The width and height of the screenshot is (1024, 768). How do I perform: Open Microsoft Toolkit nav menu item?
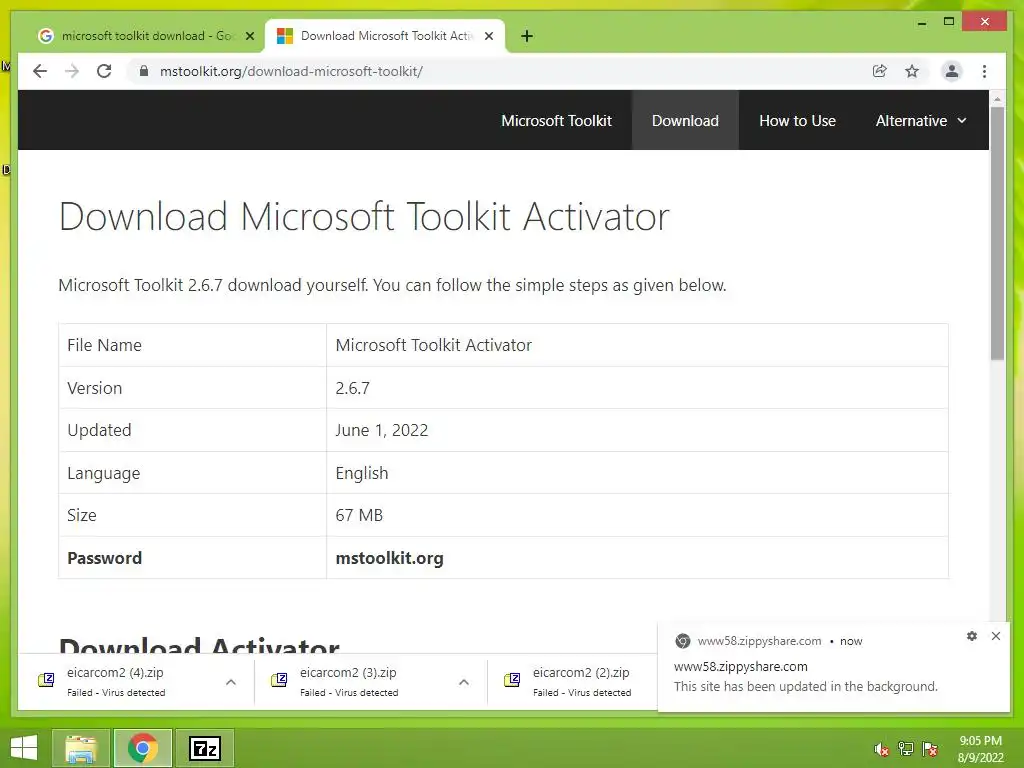coord(556,121)
